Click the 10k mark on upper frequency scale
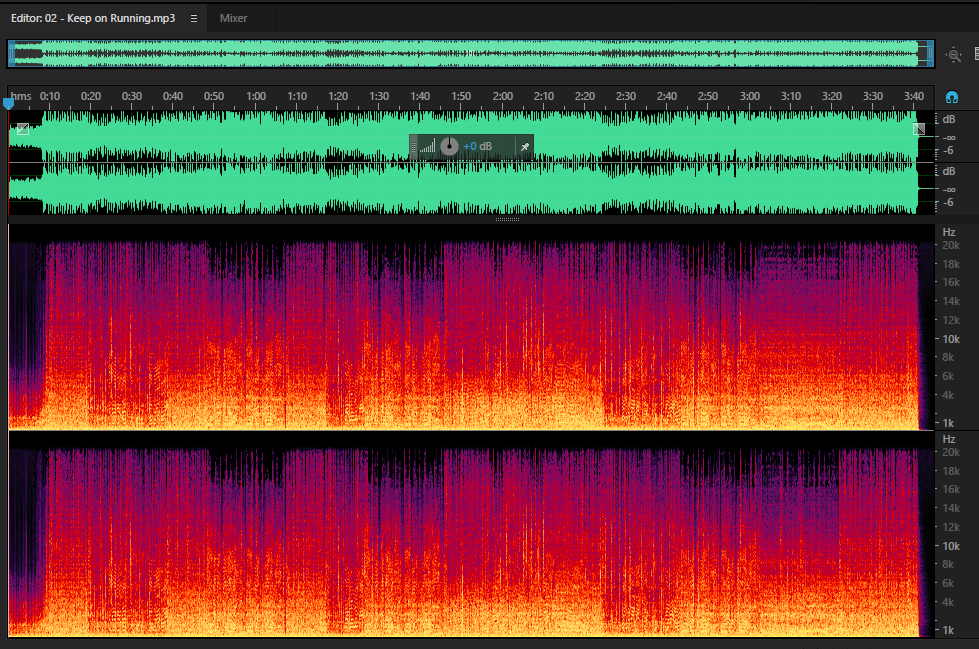 click(x=951, y=339)
